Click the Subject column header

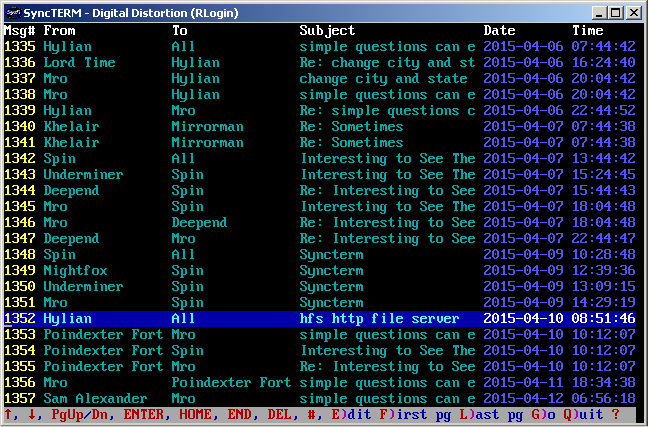pos(327,31)
